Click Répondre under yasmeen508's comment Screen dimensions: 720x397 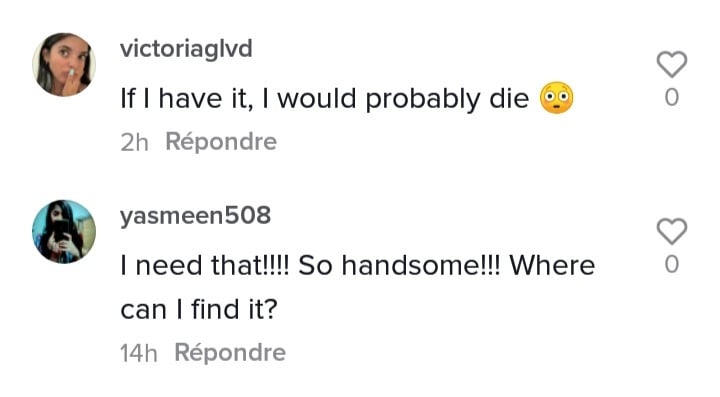(x=230, y=353)
